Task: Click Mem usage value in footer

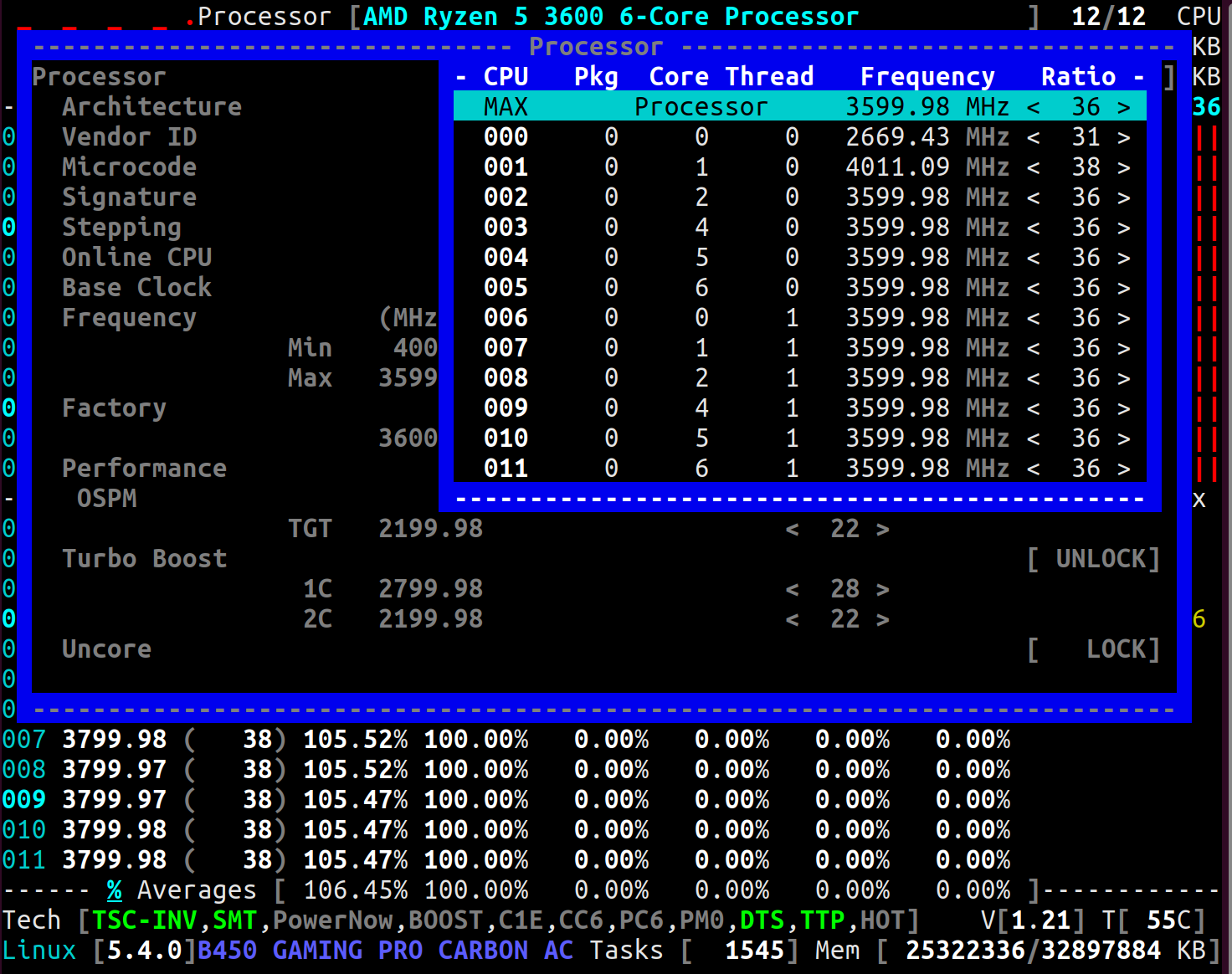Action: [1033, 951]
